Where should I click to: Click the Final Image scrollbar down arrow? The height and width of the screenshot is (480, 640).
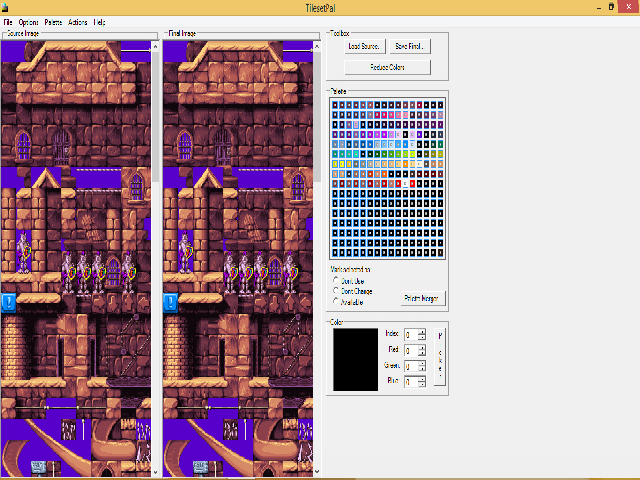[x=317, y=472]
